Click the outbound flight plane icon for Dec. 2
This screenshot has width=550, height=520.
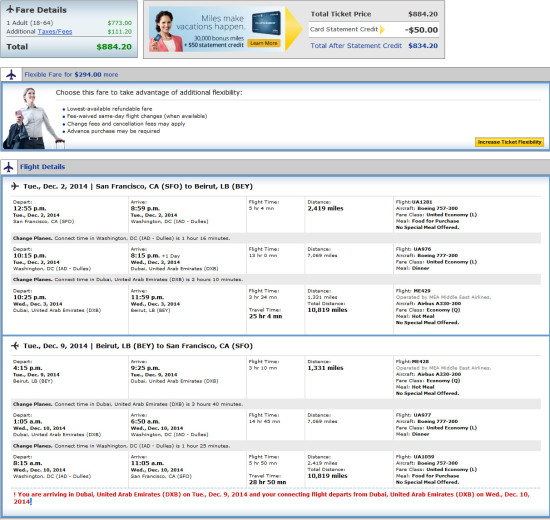point(15,186)
